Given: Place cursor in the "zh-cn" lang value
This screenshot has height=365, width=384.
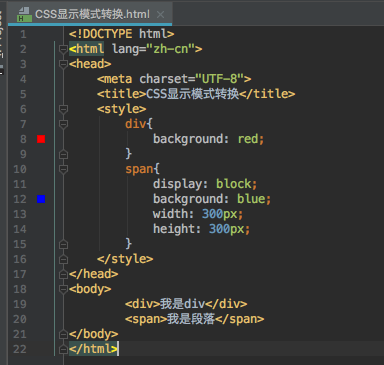Looking at the screenshot, I should tap(171, 49).
